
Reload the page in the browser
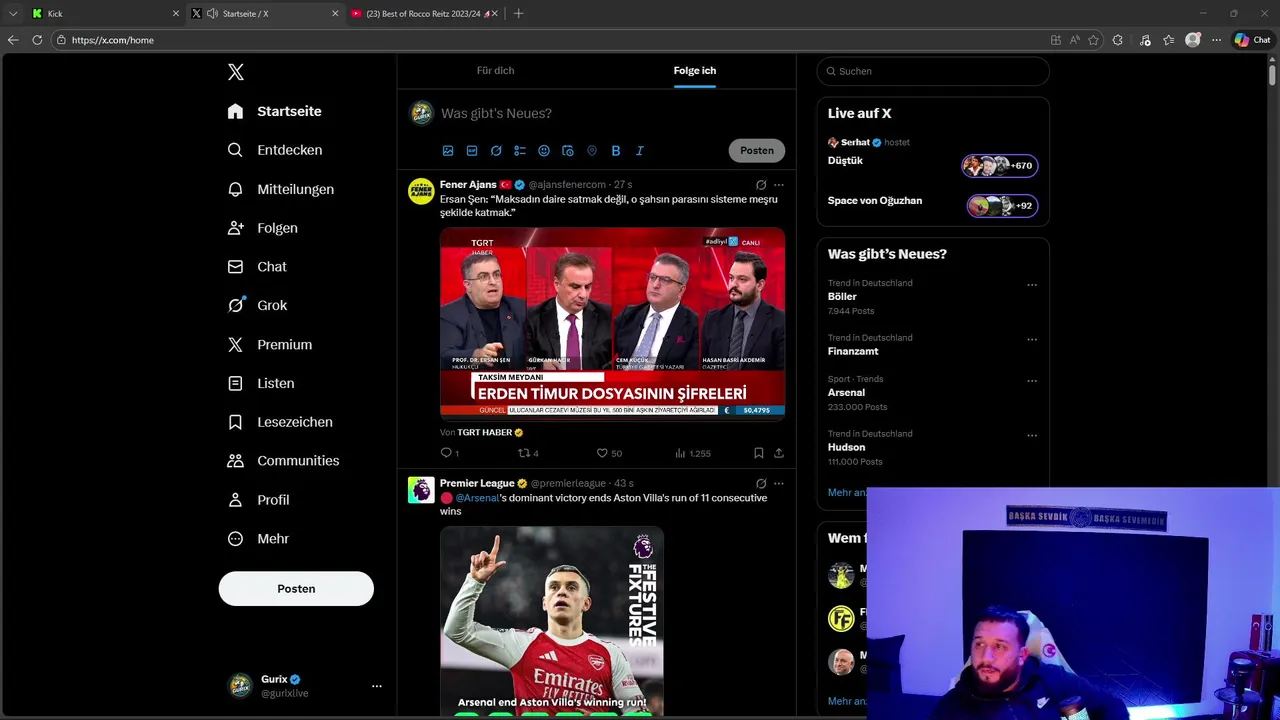[x=37, y=40]
